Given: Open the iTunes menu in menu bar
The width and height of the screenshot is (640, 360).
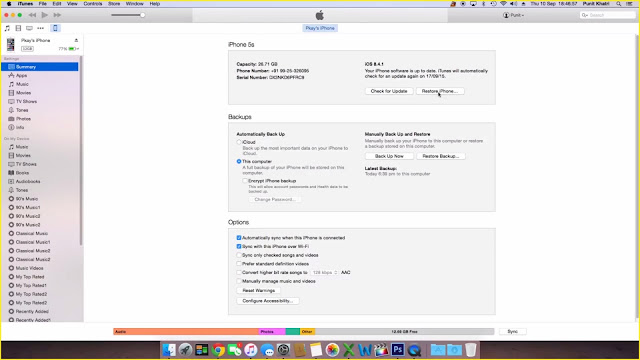Looking at the screenshot, I should coord(25,4).
